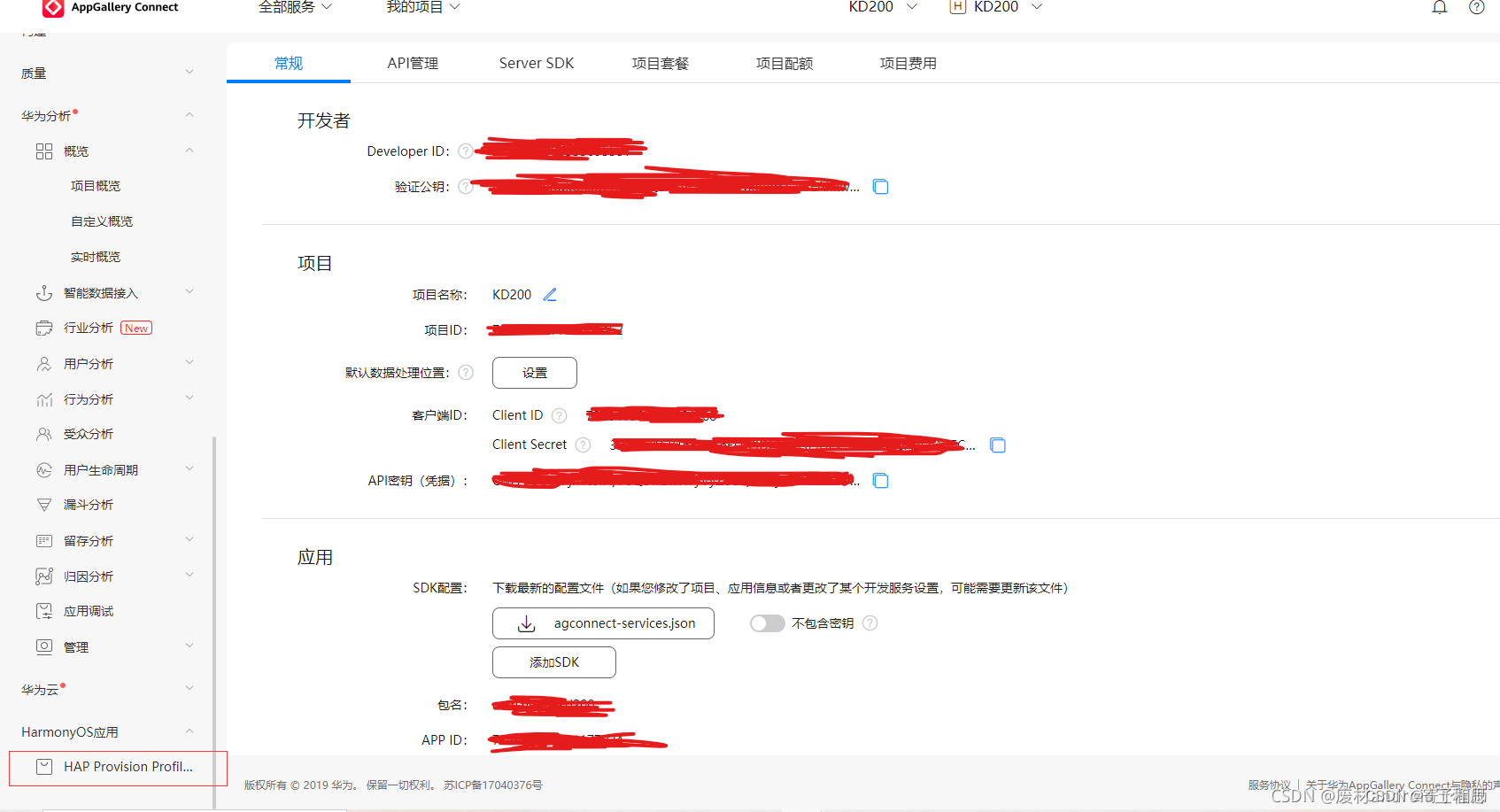The width and height of the screenshot is (1500, 812).
Task: Show help for 不包含密钥 option
Action: pyautogui.click(x=870, y=623)
